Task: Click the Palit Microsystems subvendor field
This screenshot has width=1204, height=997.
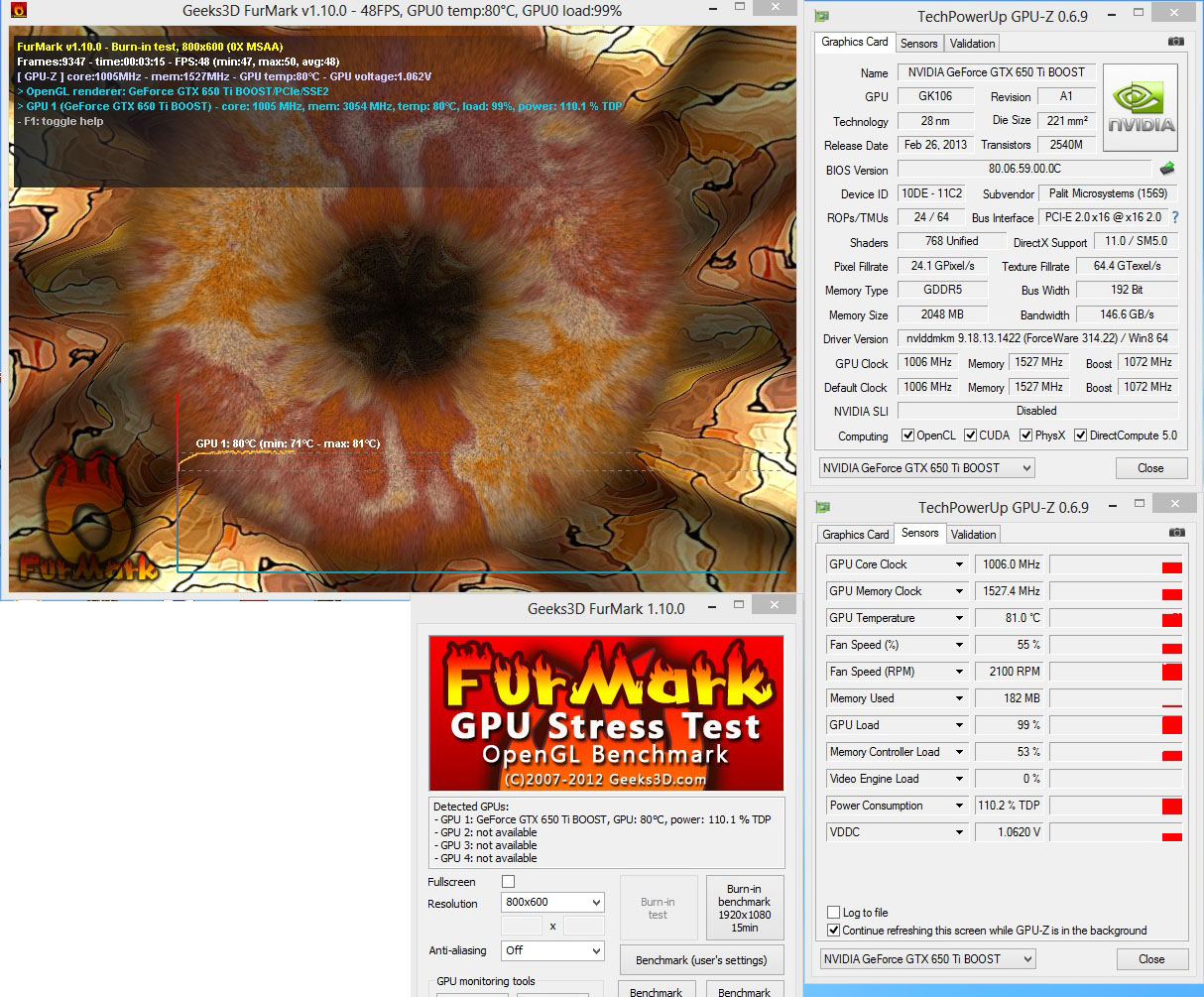Action: point(1108,193)
